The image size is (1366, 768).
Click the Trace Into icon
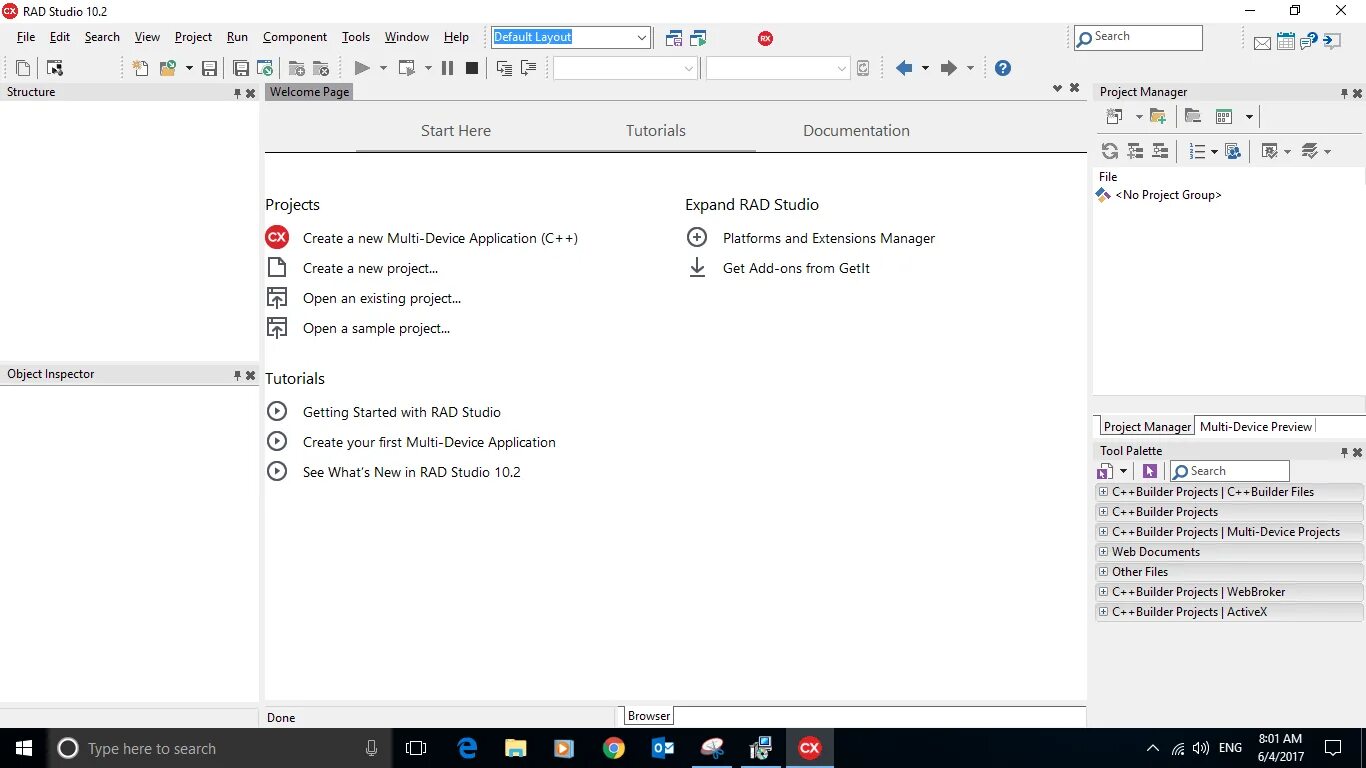(504, 68)
